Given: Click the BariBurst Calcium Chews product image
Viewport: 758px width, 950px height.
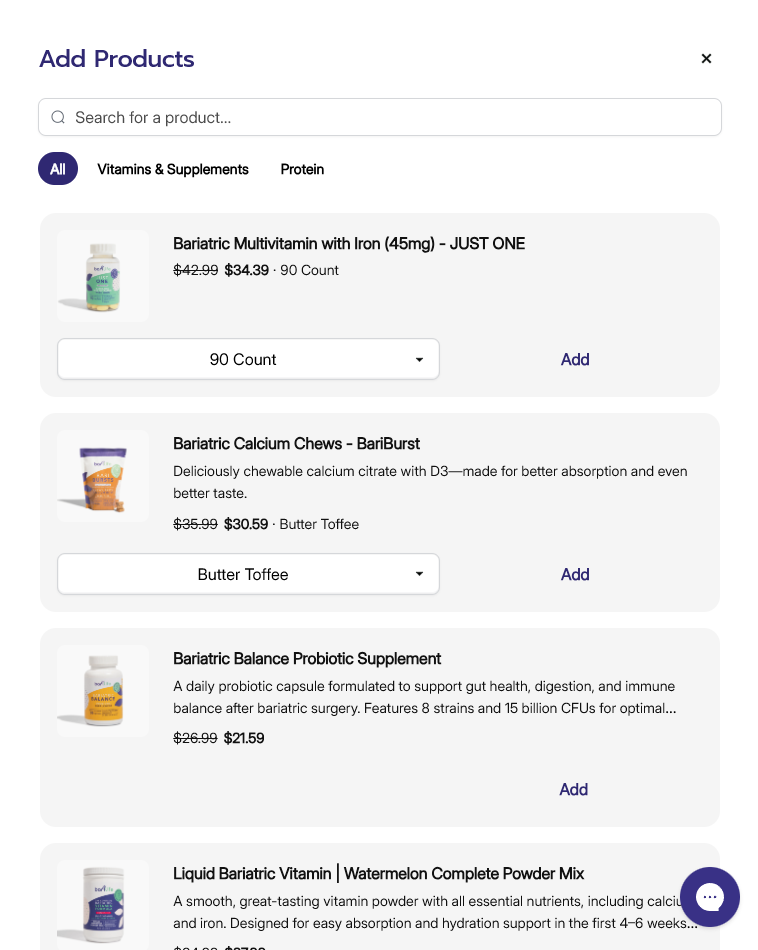Looking at the screenshot, I should [x=103, y=476].
